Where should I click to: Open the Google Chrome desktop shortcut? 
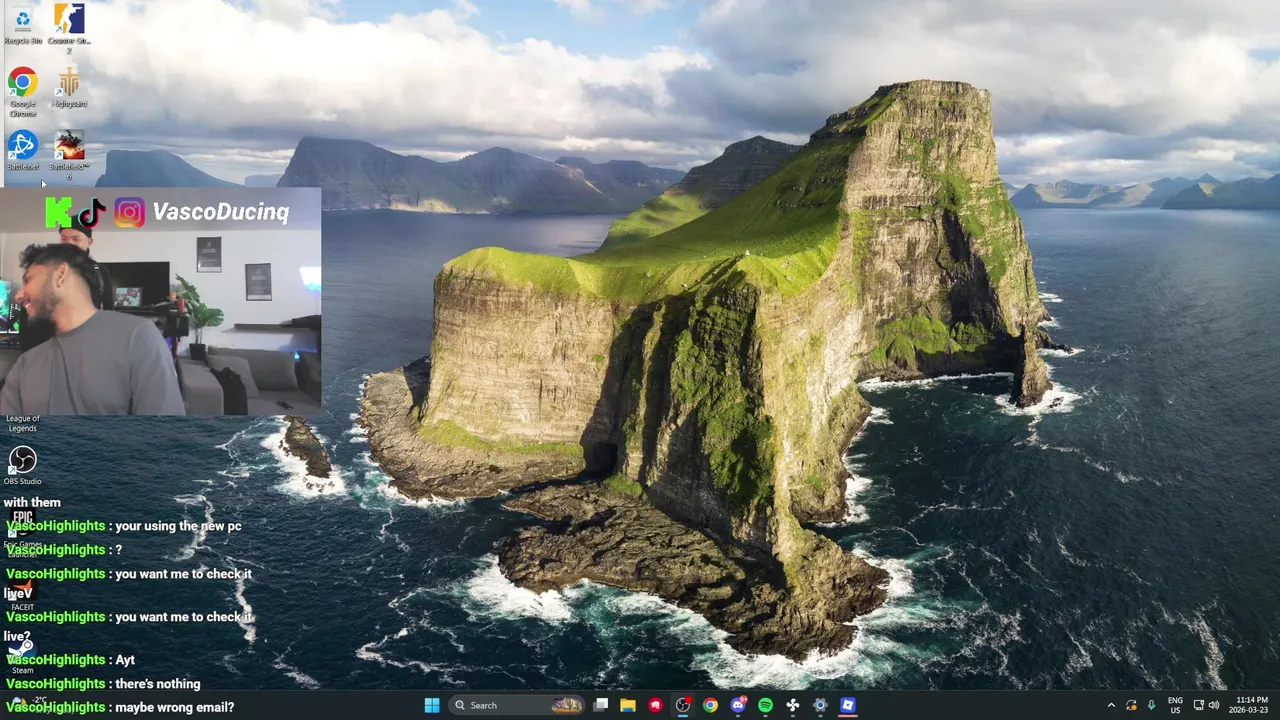pyautogui.click(x=22, y=92)
